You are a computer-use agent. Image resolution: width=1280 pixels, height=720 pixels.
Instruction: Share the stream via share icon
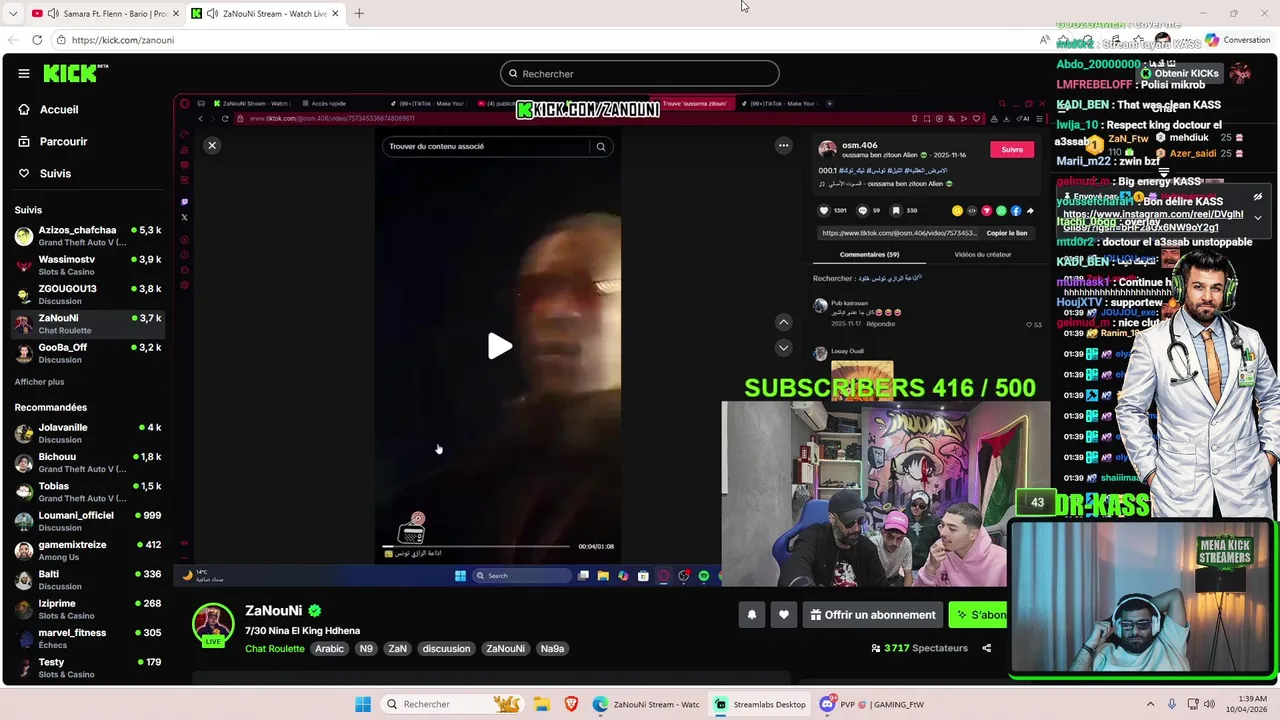[986, 648]
